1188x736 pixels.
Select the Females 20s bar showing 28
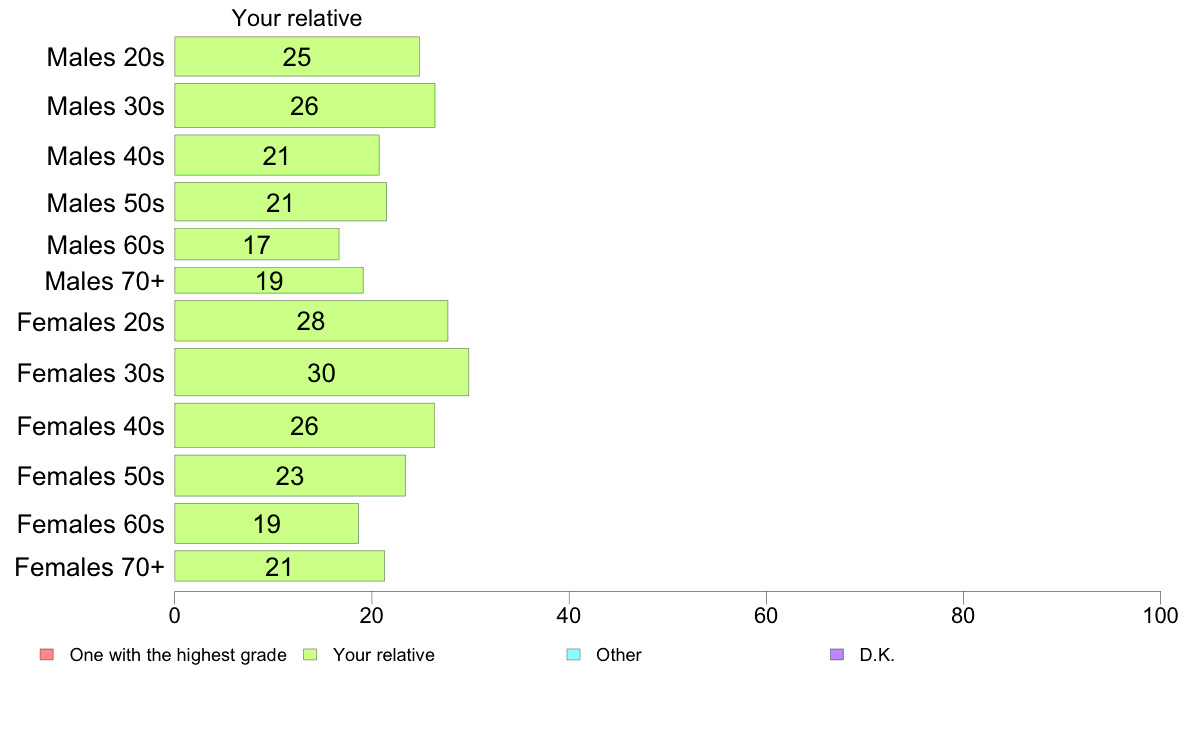point(311,321)
